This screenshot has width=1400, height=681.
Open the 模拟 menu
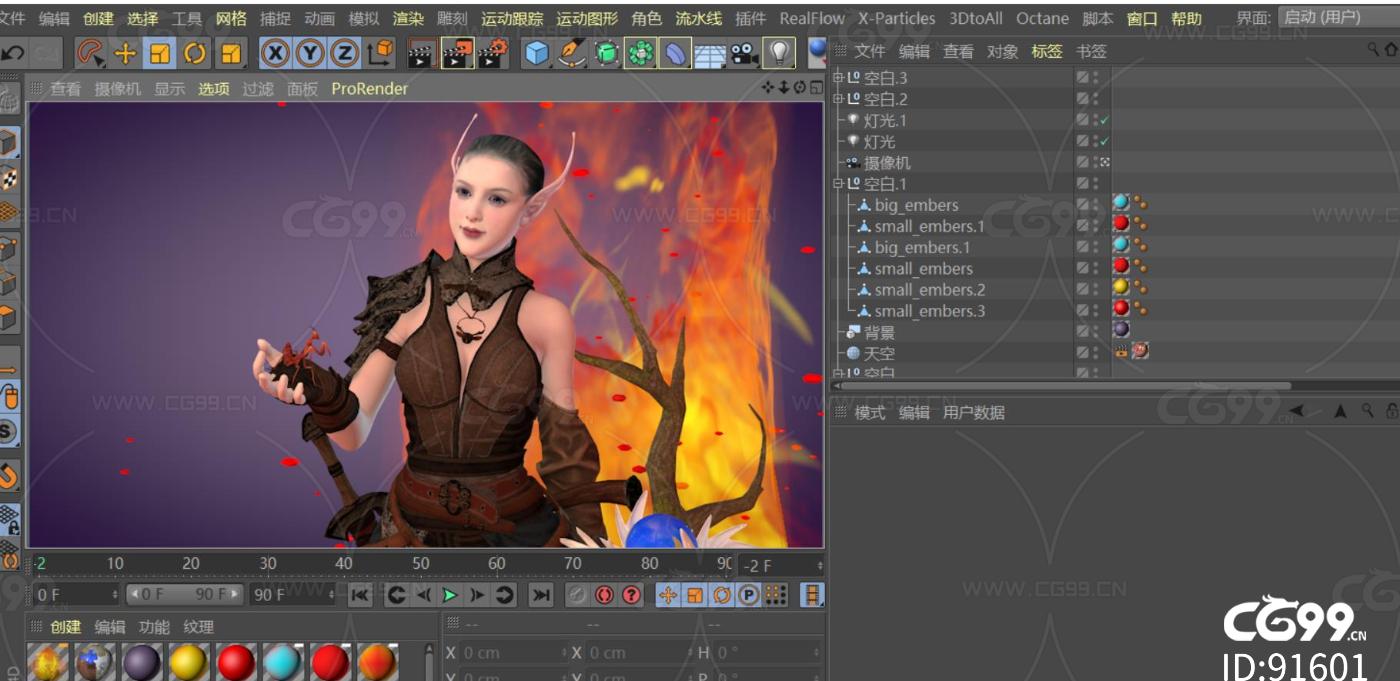pos(364,18)
